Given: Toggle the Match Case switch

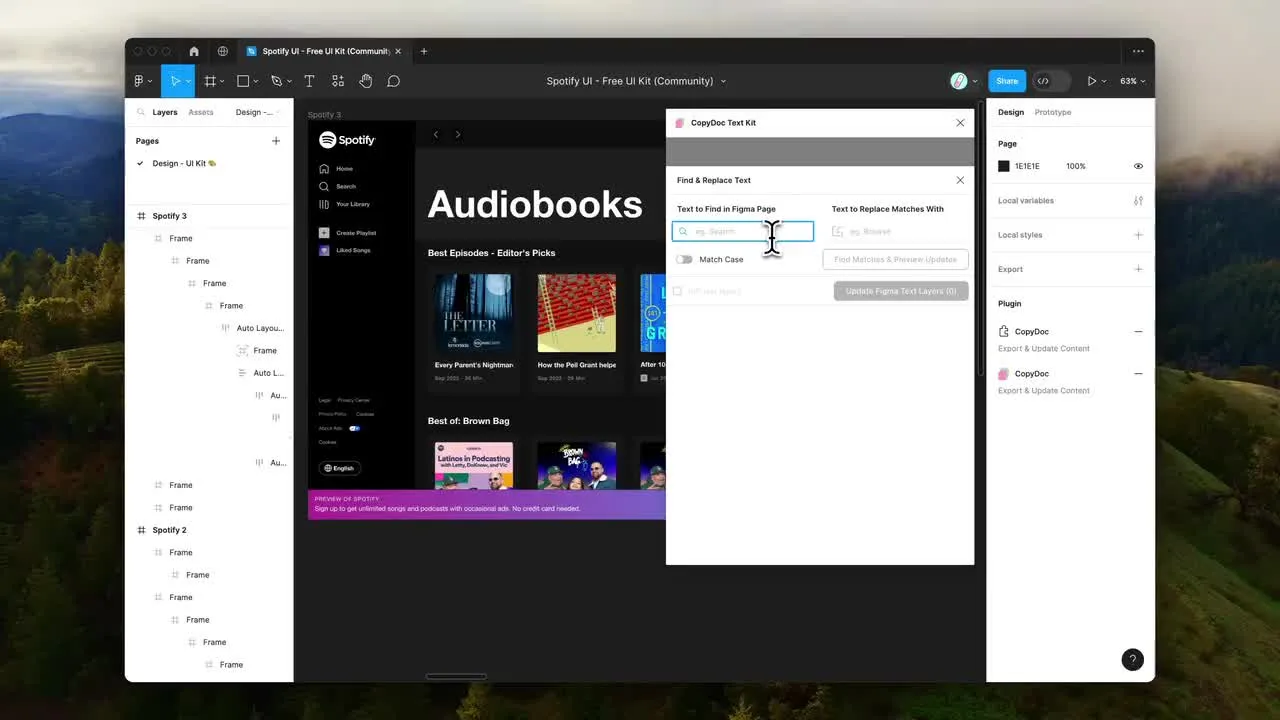Looking at the screenshot, I should pyautogui.click(x=684, y=260).
